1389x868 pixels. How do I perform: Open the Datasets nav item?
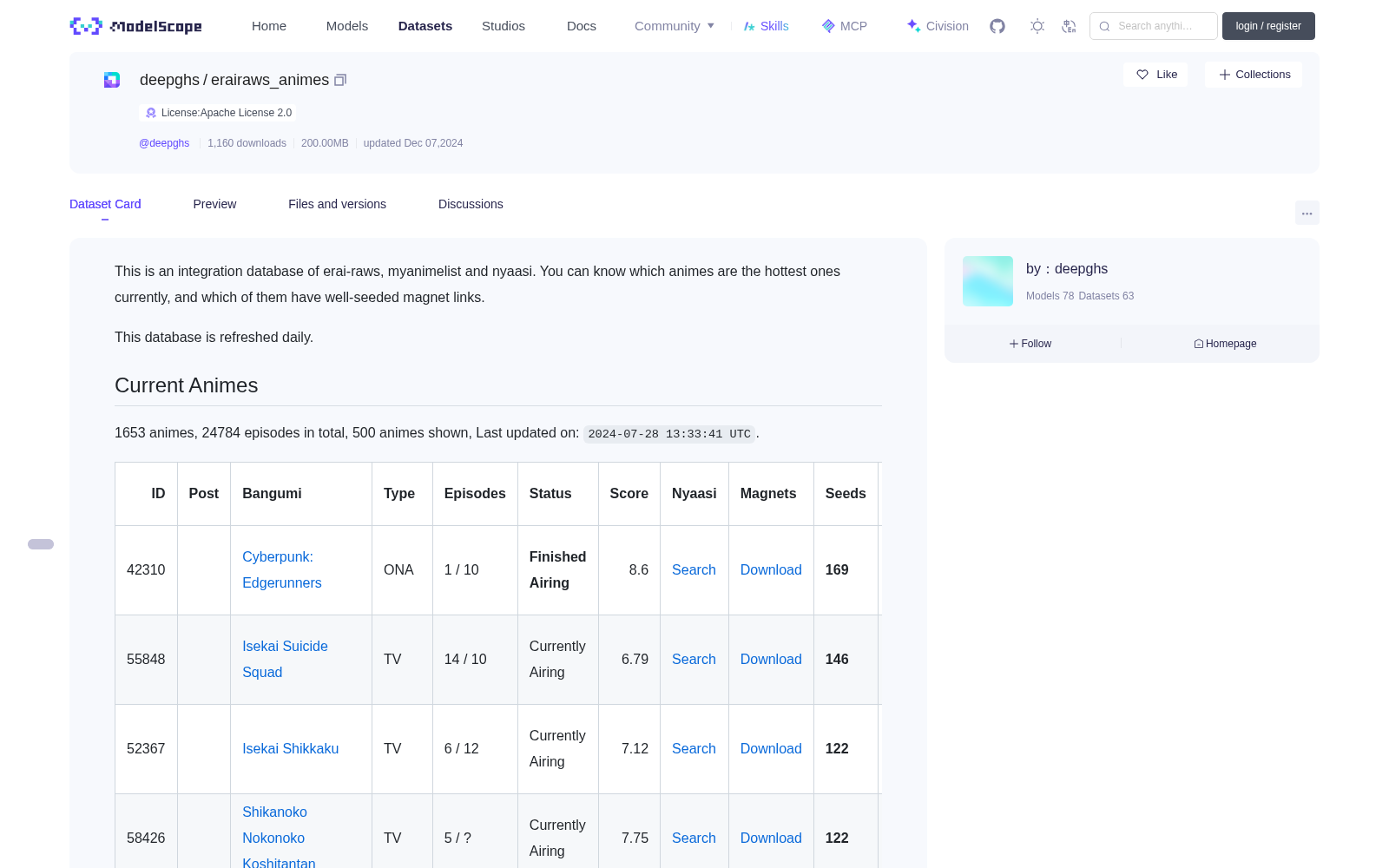pyautogui.click(x=425, y=26)
